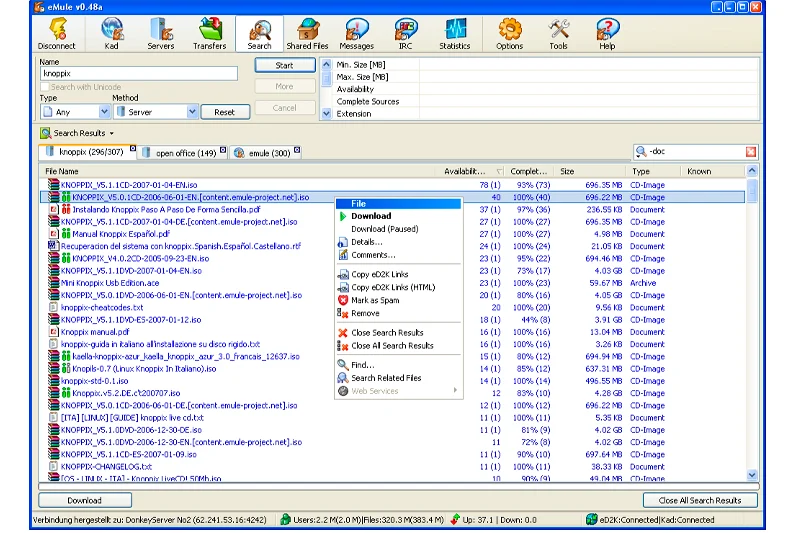Open the Messages window
The width and height of the screenshot is (797, 533).
tap(356, 33)
